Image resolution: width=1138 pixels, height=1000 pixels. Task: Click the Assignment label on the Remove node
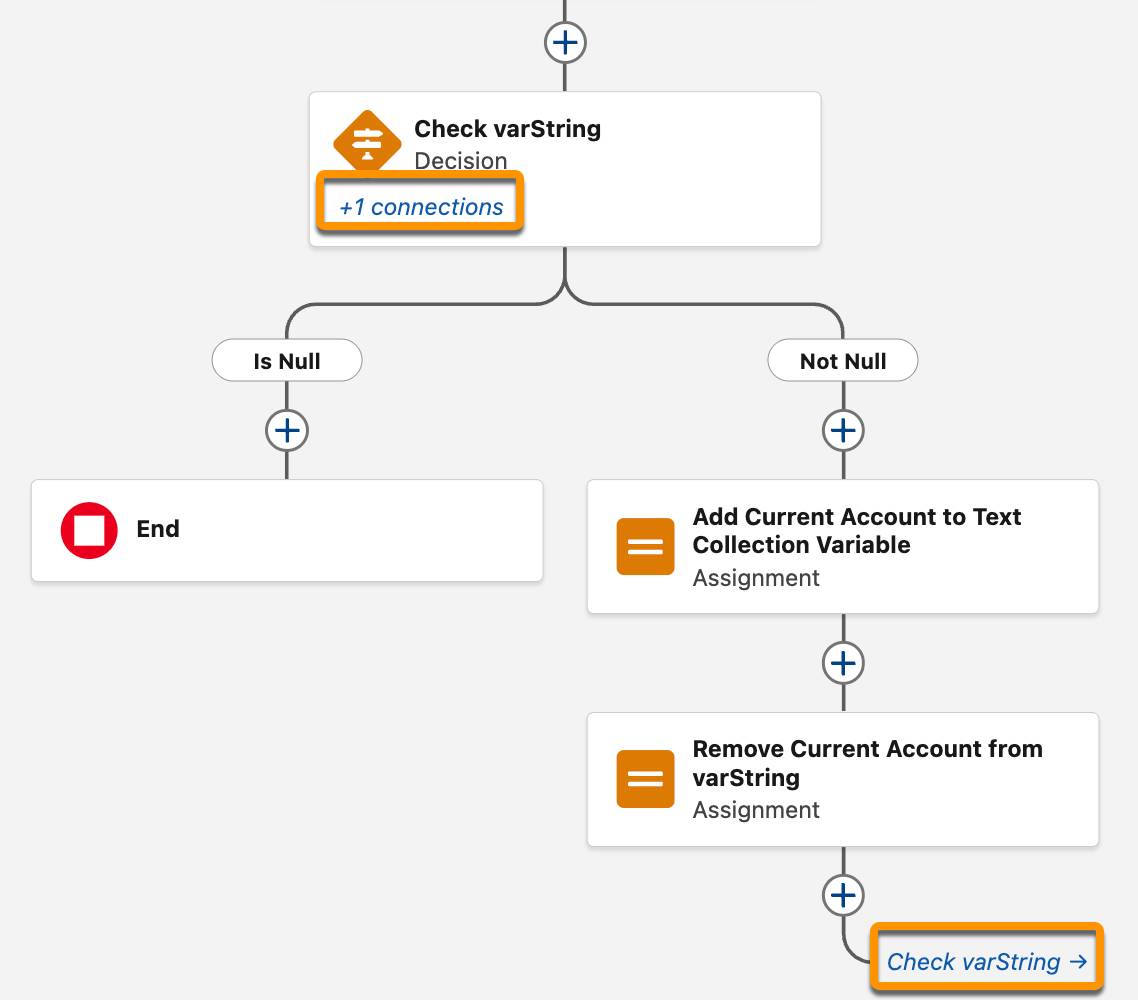[x=756, y=810]
